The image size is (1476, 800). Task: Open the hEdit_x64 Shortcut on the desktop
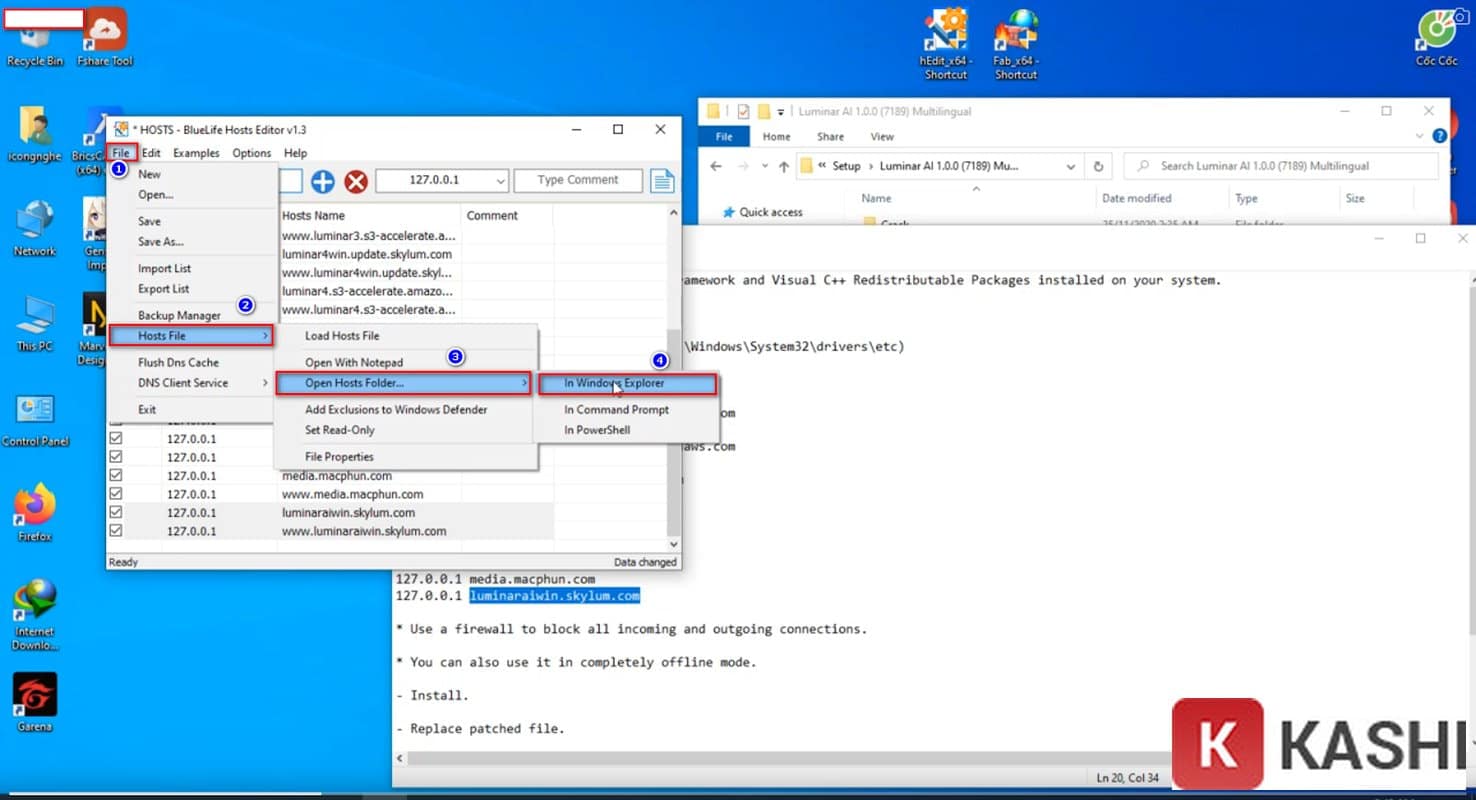click(945, 30)
